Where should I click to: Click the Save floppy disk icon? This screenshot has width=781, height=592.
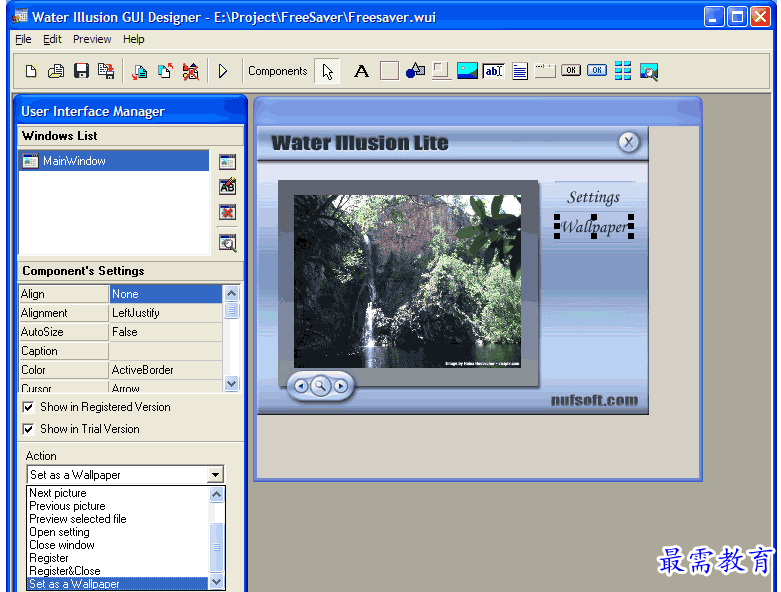click(x=82, y=71)
